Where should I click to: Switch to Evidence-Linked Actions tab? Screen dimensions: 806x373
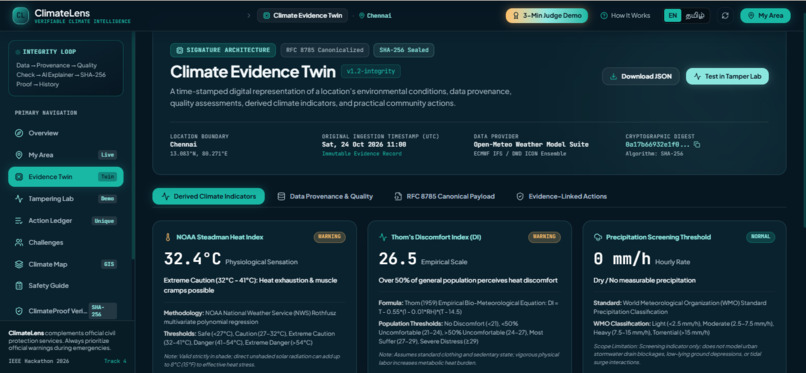coord(561,196)
